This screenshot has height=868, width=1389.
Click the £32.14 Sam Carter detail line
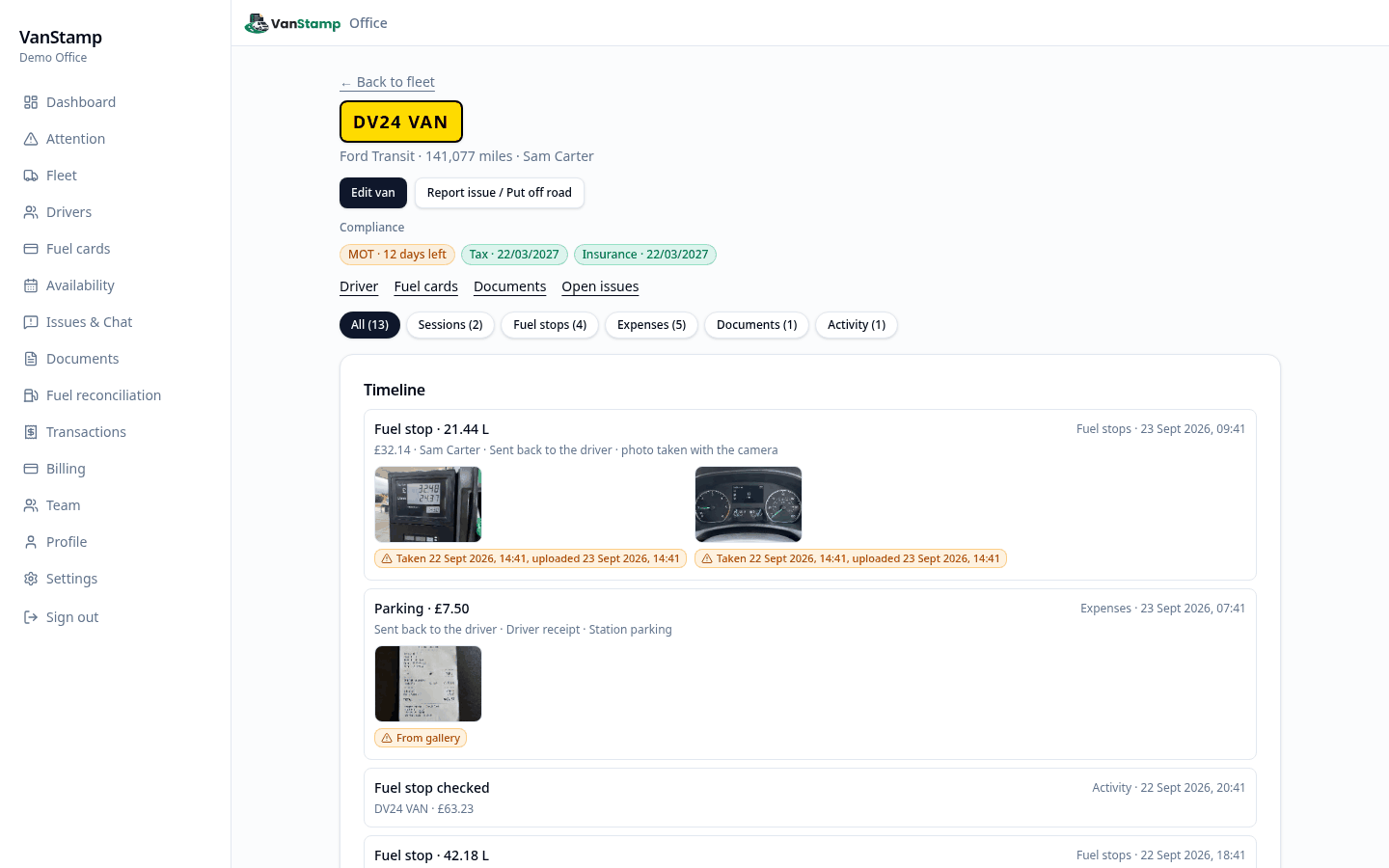pyautogui.click(x=576, y=450)
